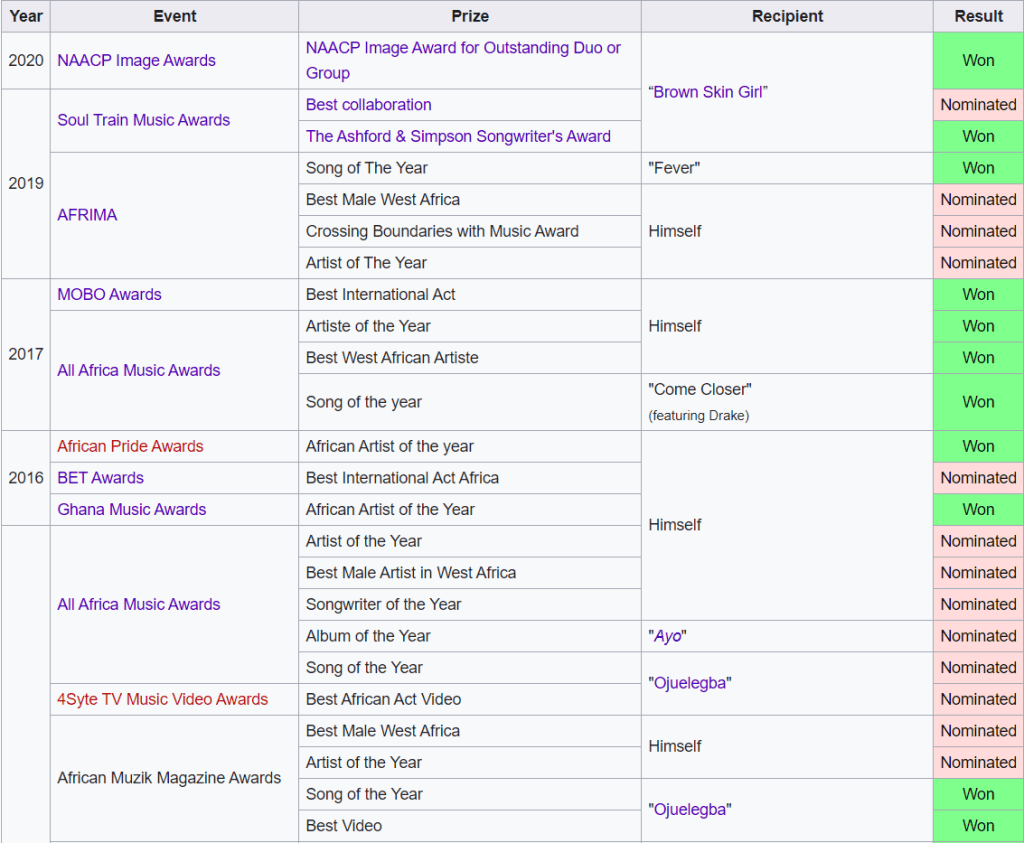This screenshot has width=1024, height=843.
Task: Click the "Ayo" album link
Action: (669, 636)
